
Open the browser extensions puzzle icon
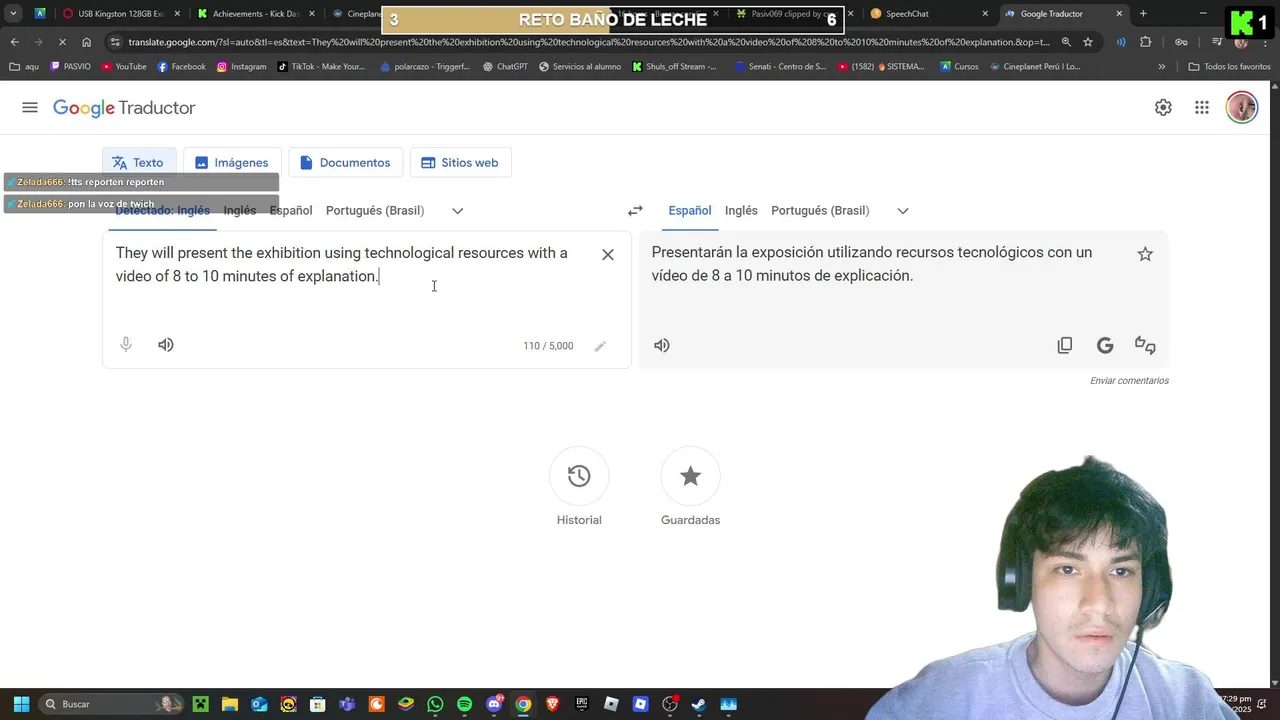coord(1146,42)
